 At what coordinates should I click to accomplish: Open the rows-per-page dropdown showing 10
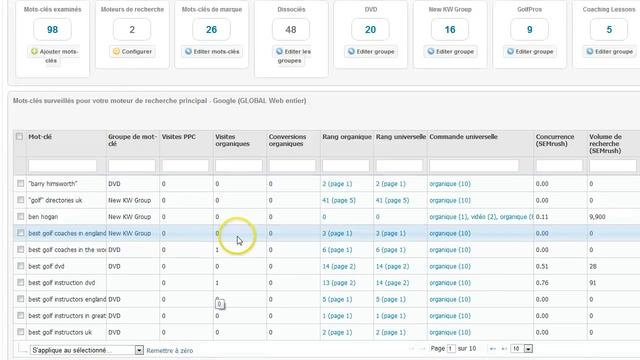point(522,349)
